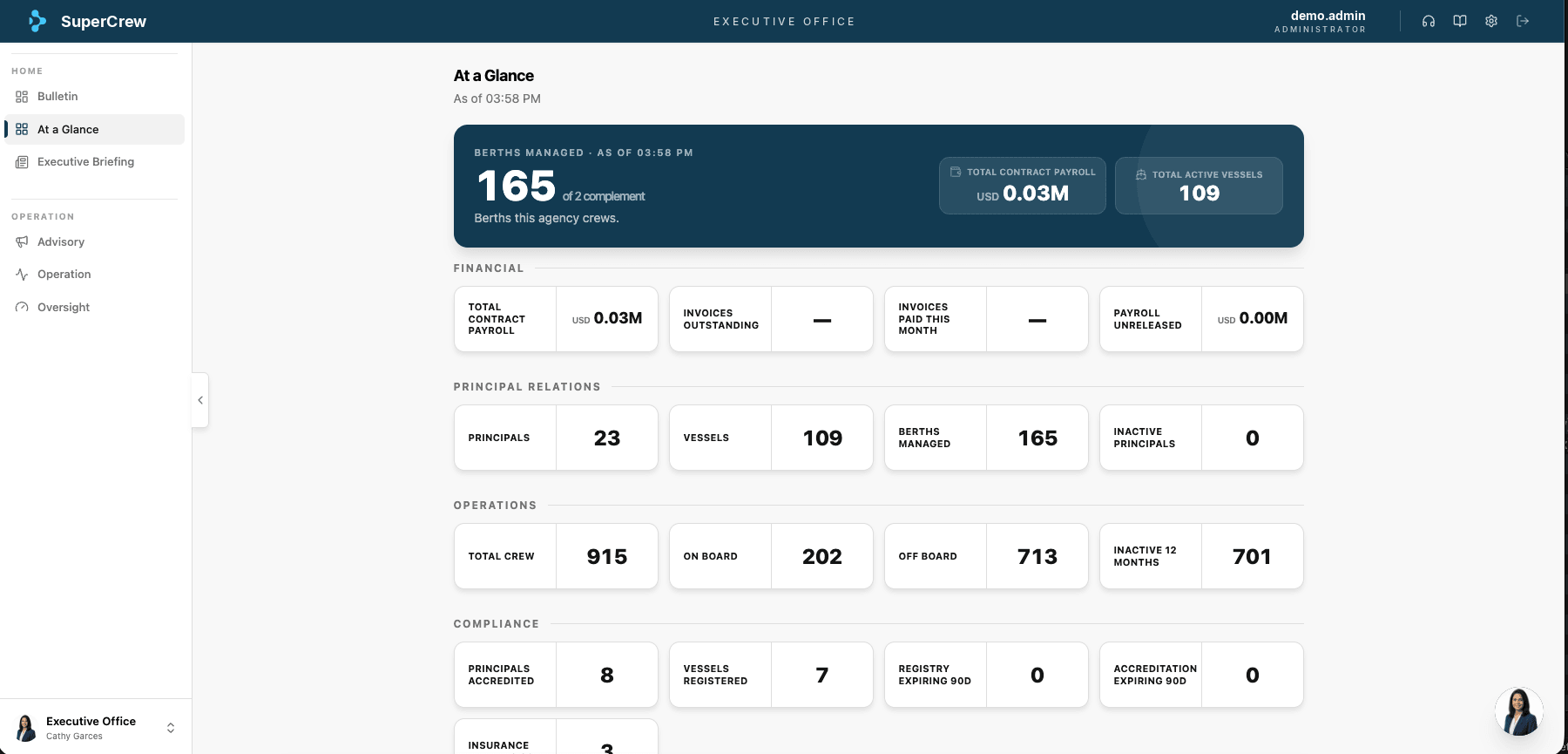Open the Berths Managed card showing 165
Viewport: 1568px width, 754px height.
986,438
